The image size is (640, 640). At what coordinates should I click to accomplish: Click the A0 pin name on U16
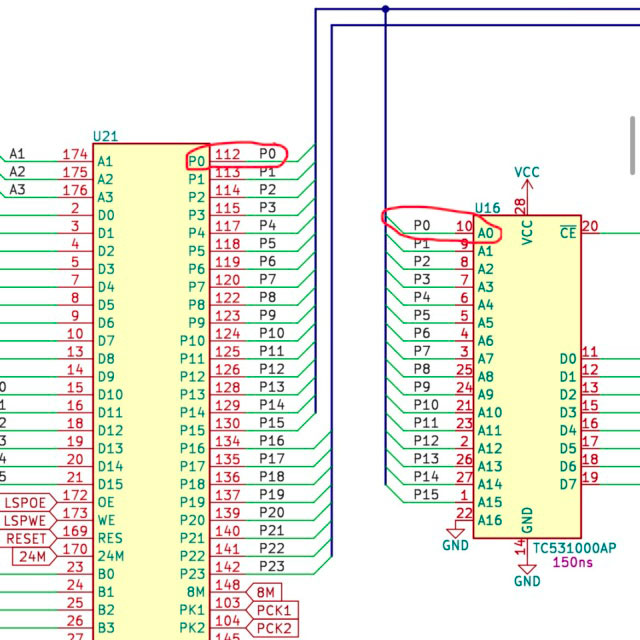point(486,233)
